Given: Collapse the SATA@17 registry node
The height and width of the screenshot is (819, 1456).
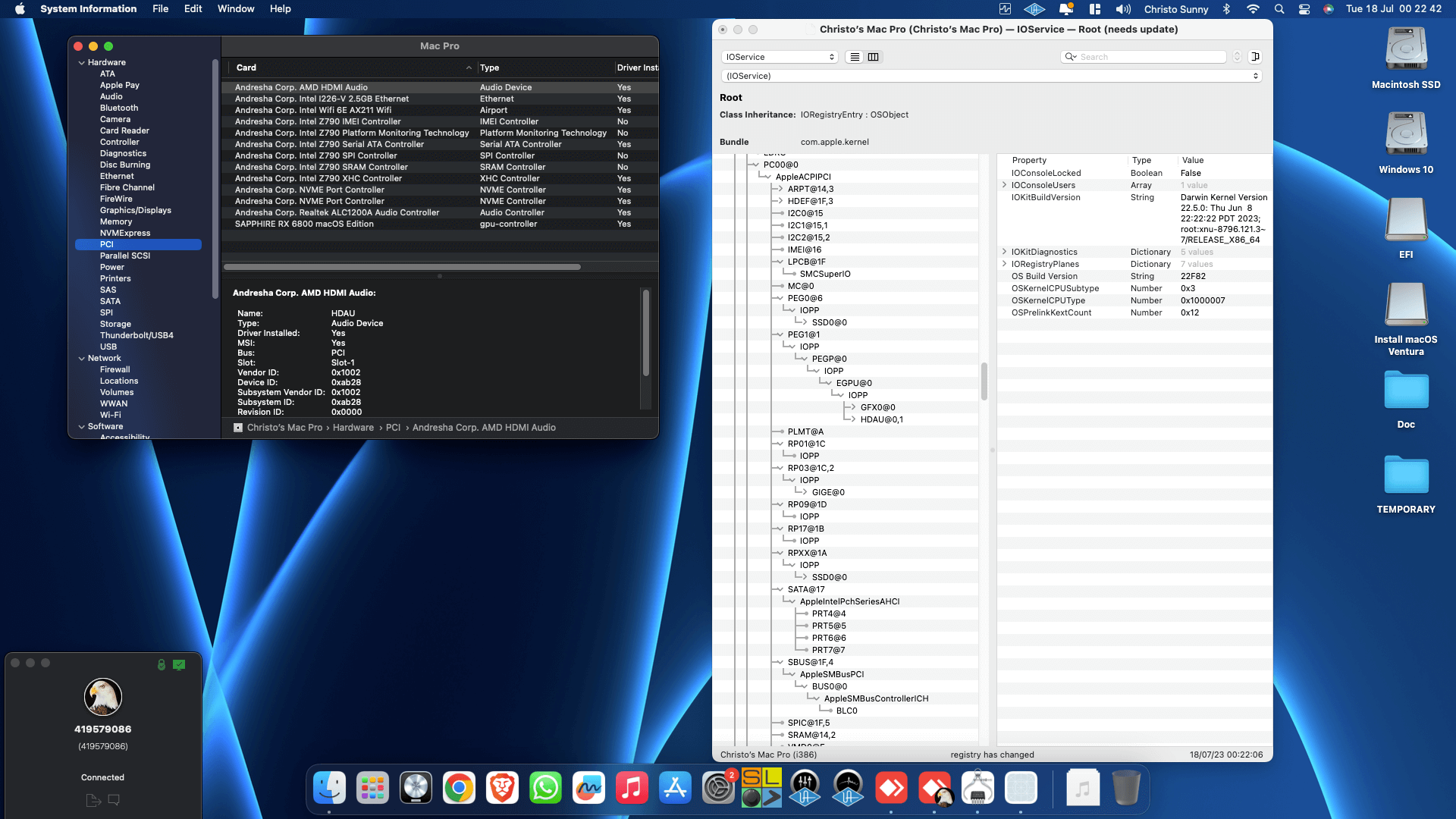Looking at the screenshot, I should (x=778, y=589).
